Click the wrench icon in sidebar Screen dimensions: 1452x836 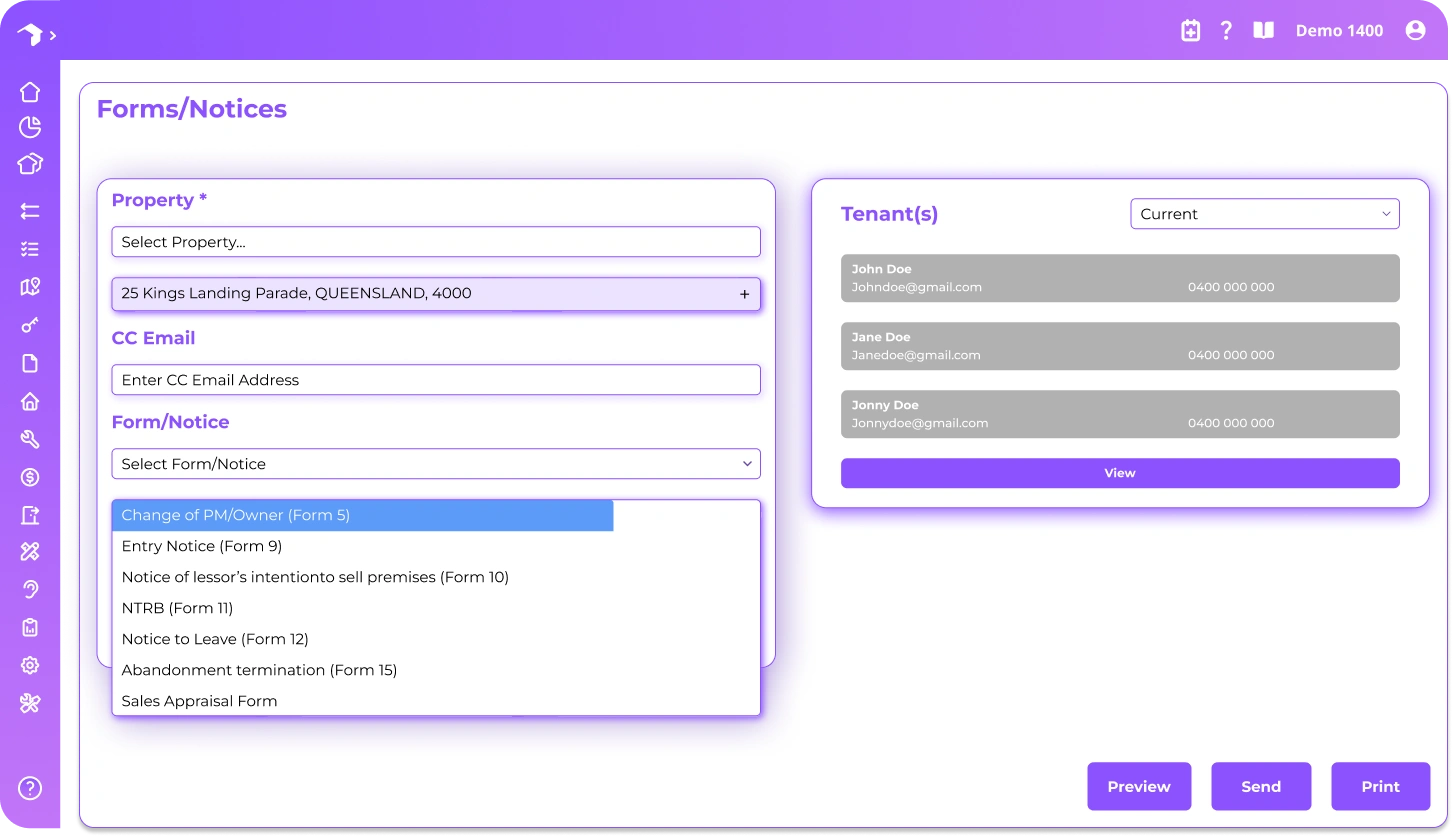pyautogui.click(x=30, y=439)
